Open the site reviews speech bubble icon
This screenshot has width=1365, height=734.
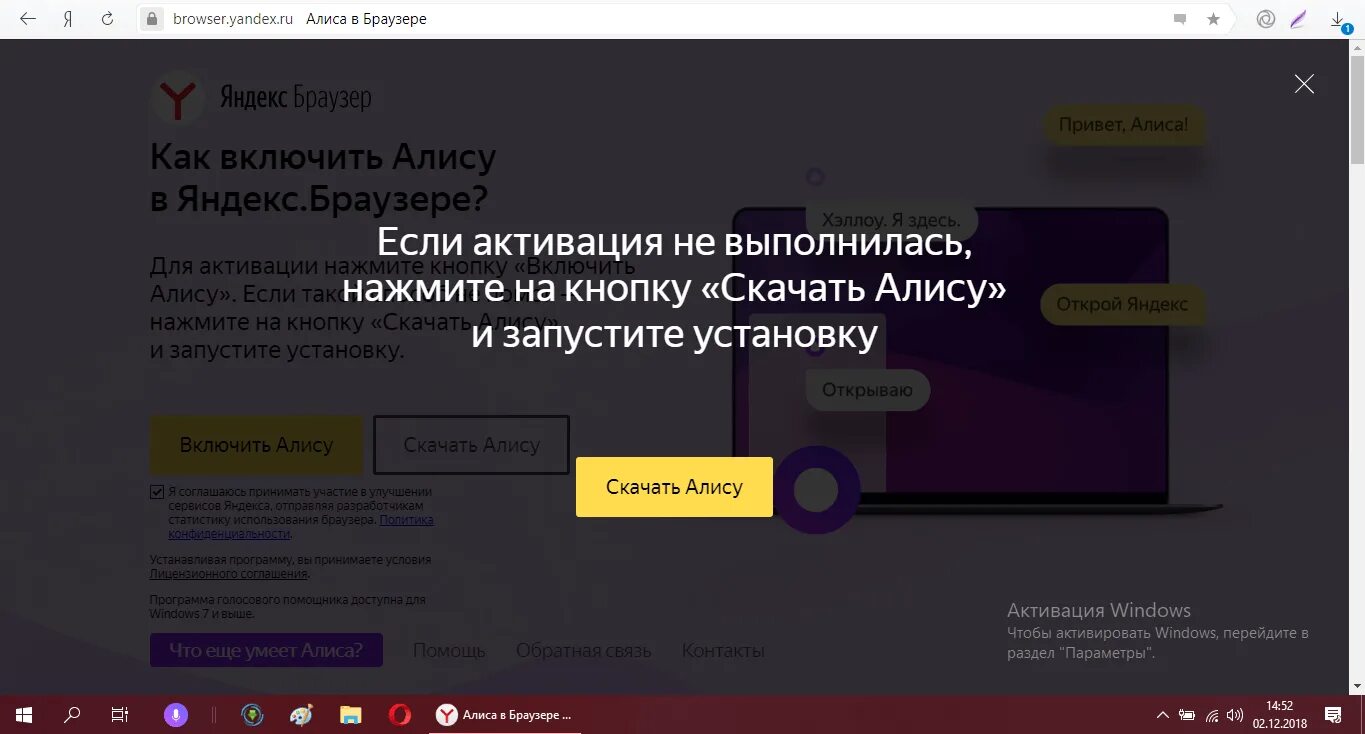1181,19
